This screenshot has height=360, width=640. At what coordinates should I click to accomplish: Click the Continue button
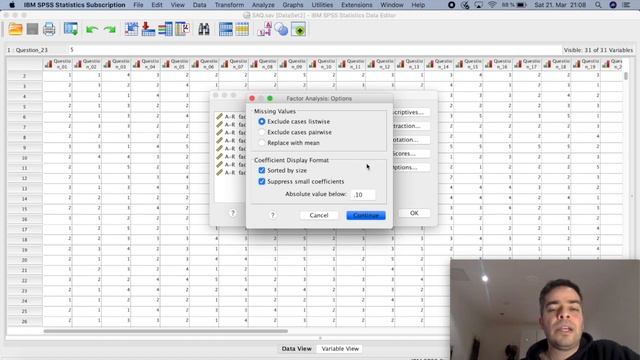(366, 215)
